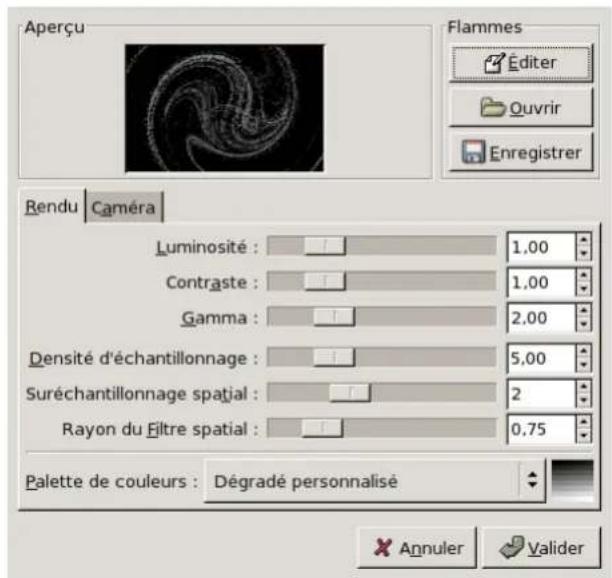Decrease Contraste with the down arrow

coord(584,289)
